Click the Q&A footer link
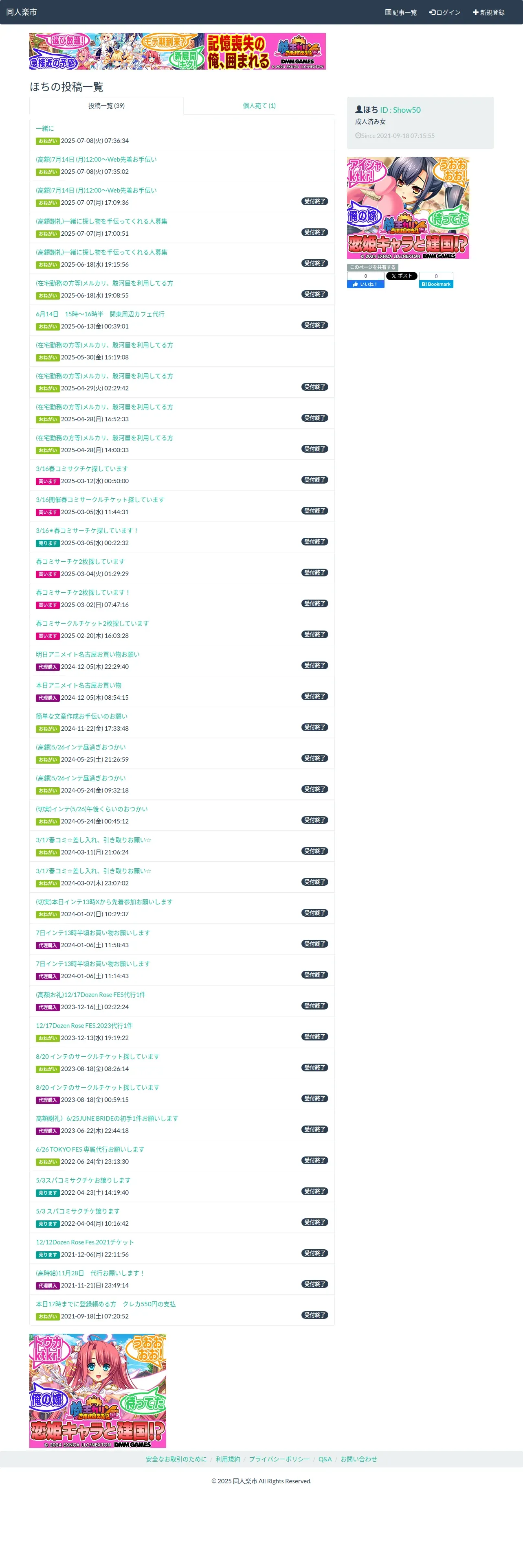The width and height of the screenshot is (523, 1568). coord(325,1459)
